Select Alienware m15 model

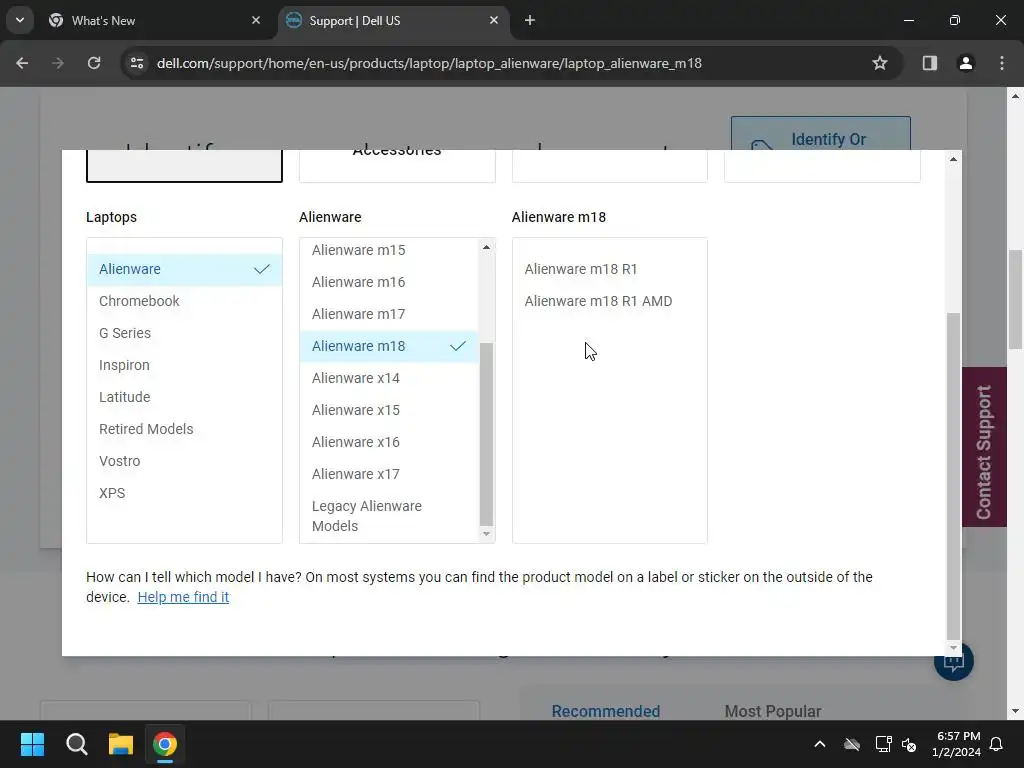[x=389, y=250]
